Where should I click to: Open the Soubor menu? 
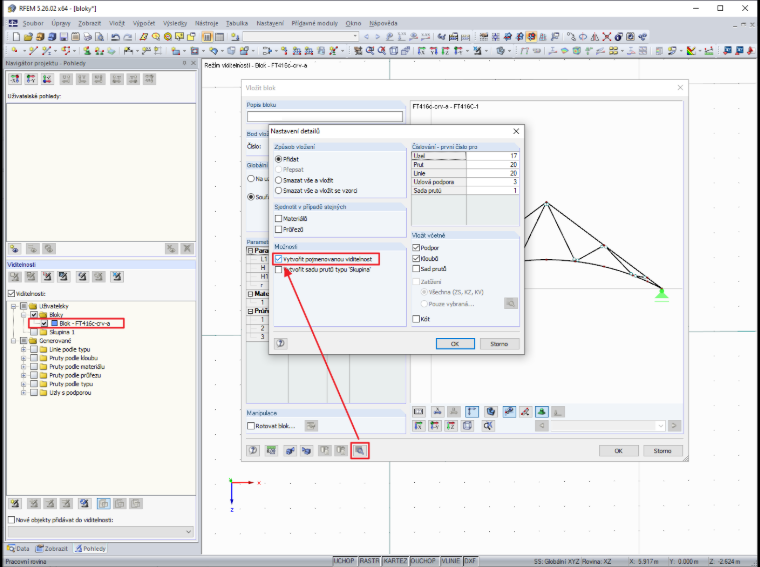(33, 23)
